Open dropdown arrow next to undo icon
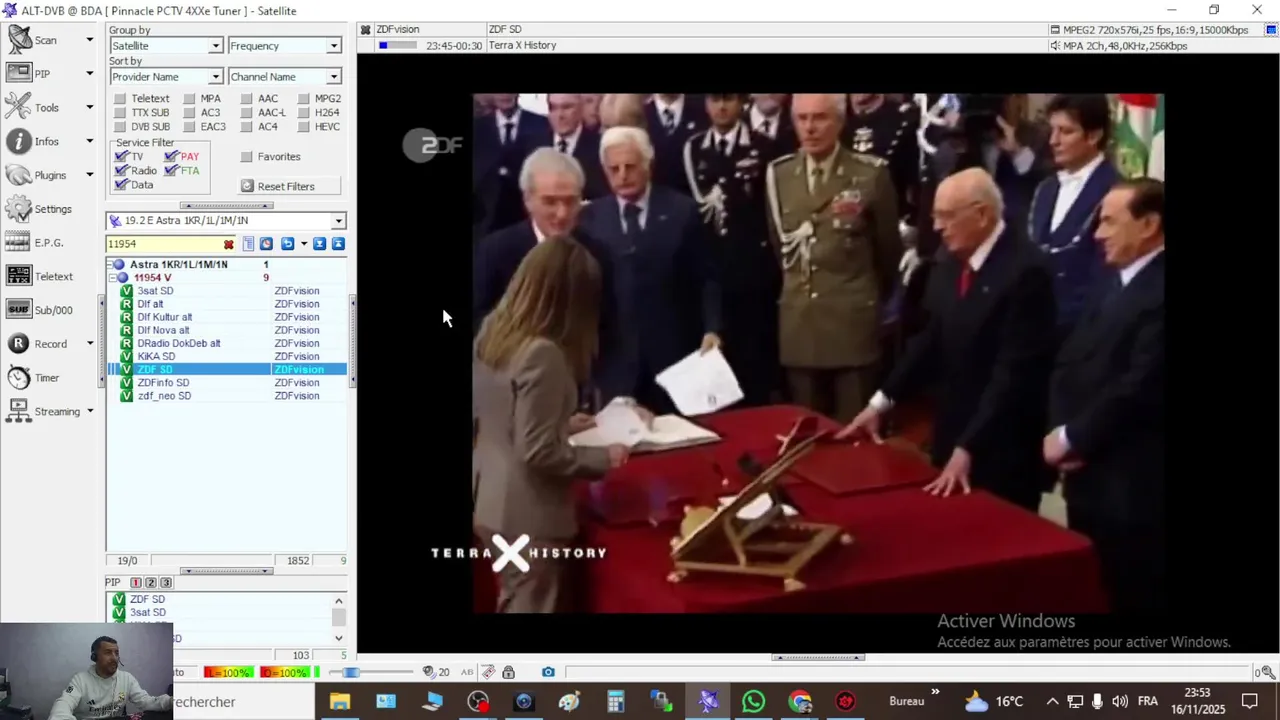Viewport: 1280px width, 720px height. point(304,244)
